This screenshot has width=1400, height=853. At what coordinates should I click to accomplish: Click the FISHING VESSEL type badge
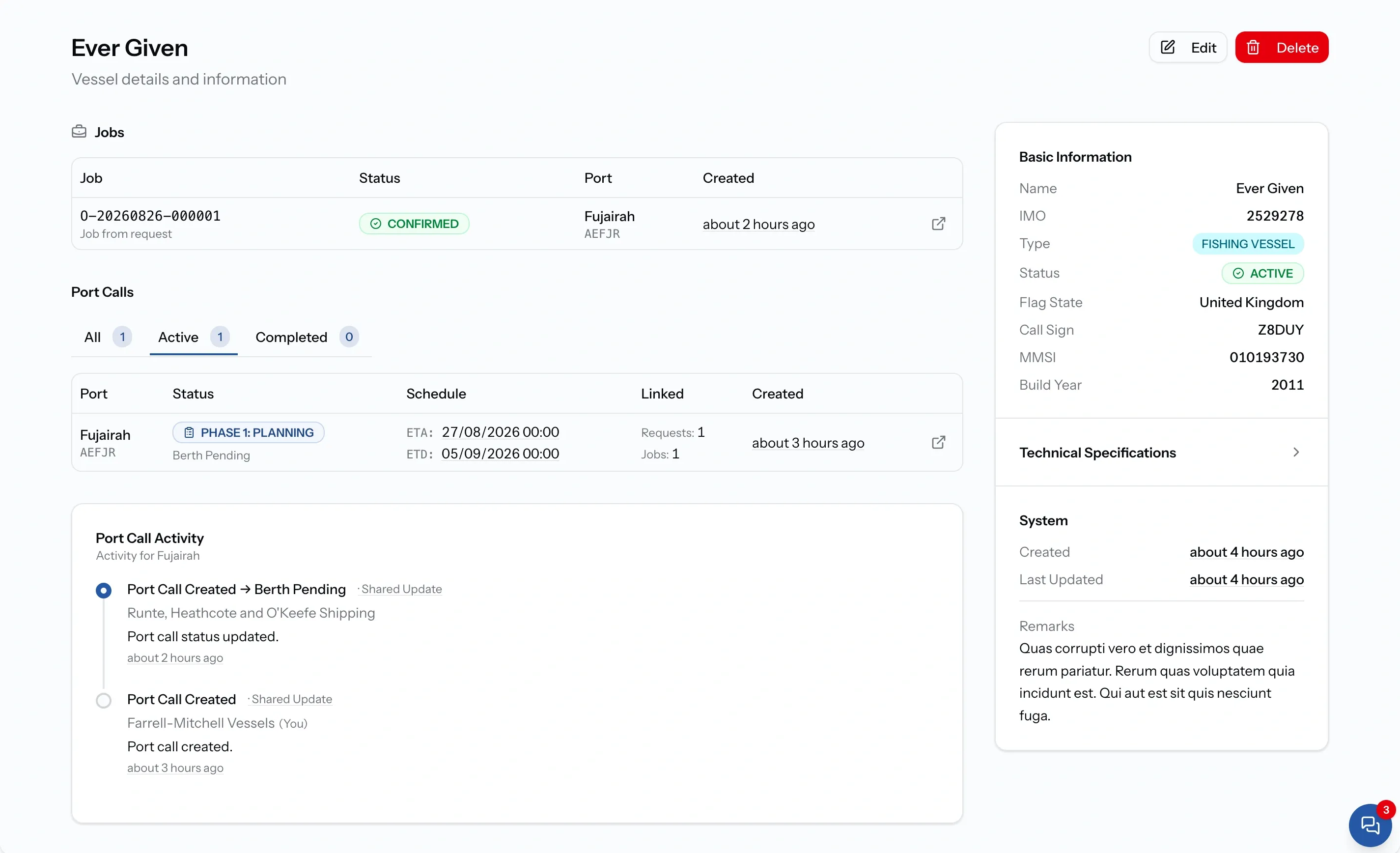1248,244
